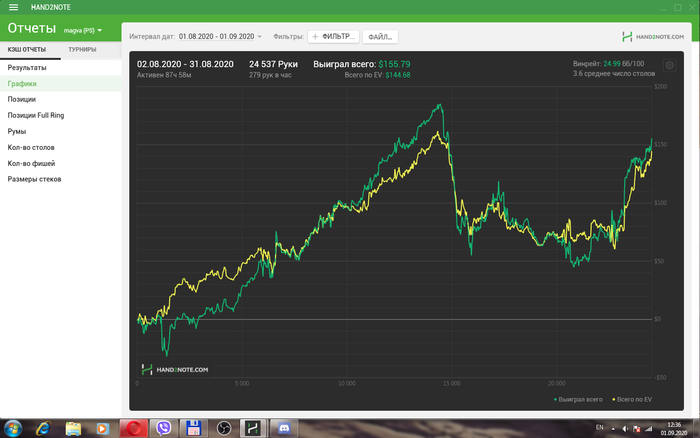The image size is (700, 438).
Task: Click the Отчеты heading
Action: pyautogui.click(x=32, y=28)
